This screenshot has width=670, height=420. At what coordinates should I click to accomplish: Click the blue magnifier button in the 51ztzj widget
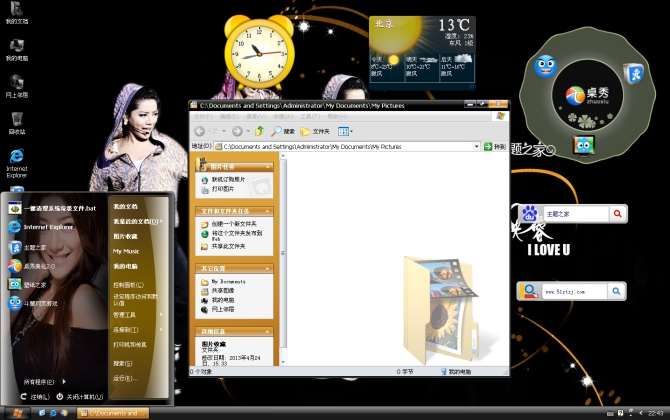coord(616,291)
